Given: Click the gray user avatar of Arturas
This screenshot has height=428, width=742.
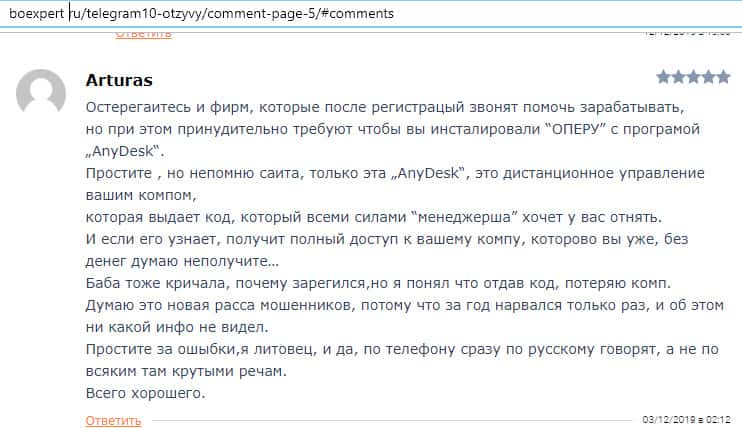Looking at the screenshot, I should pos(42,95).
